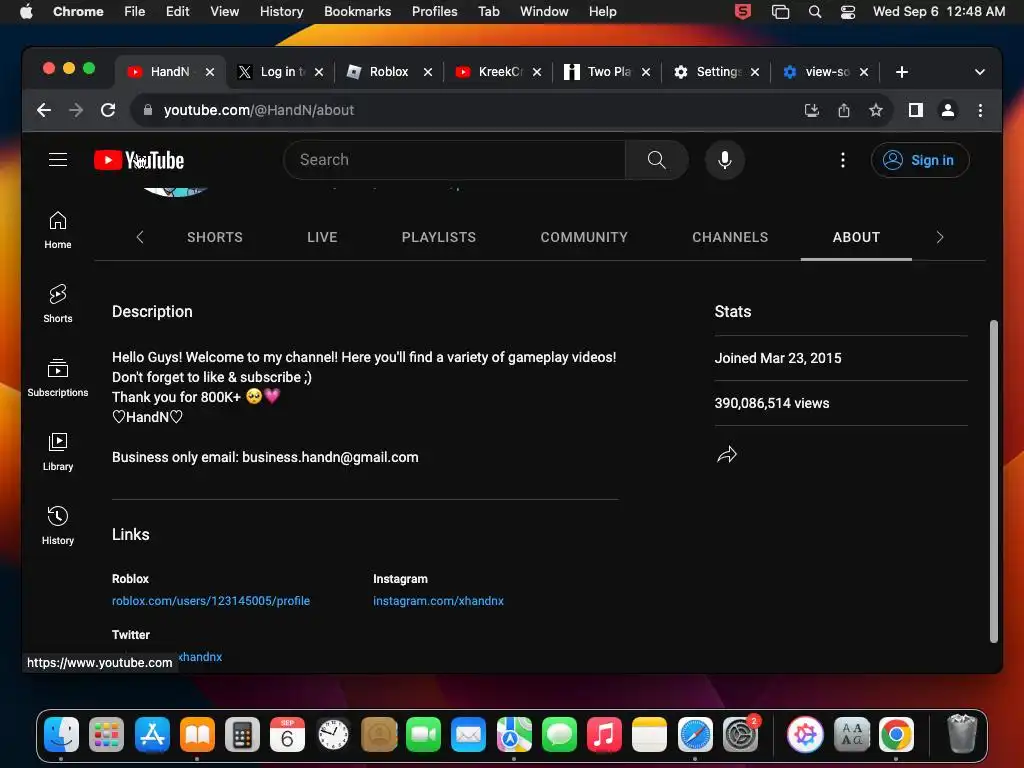The height and width of the screenshot is (768, 1024).
Task: Click the Sign in button
Action: click(920, 160)
